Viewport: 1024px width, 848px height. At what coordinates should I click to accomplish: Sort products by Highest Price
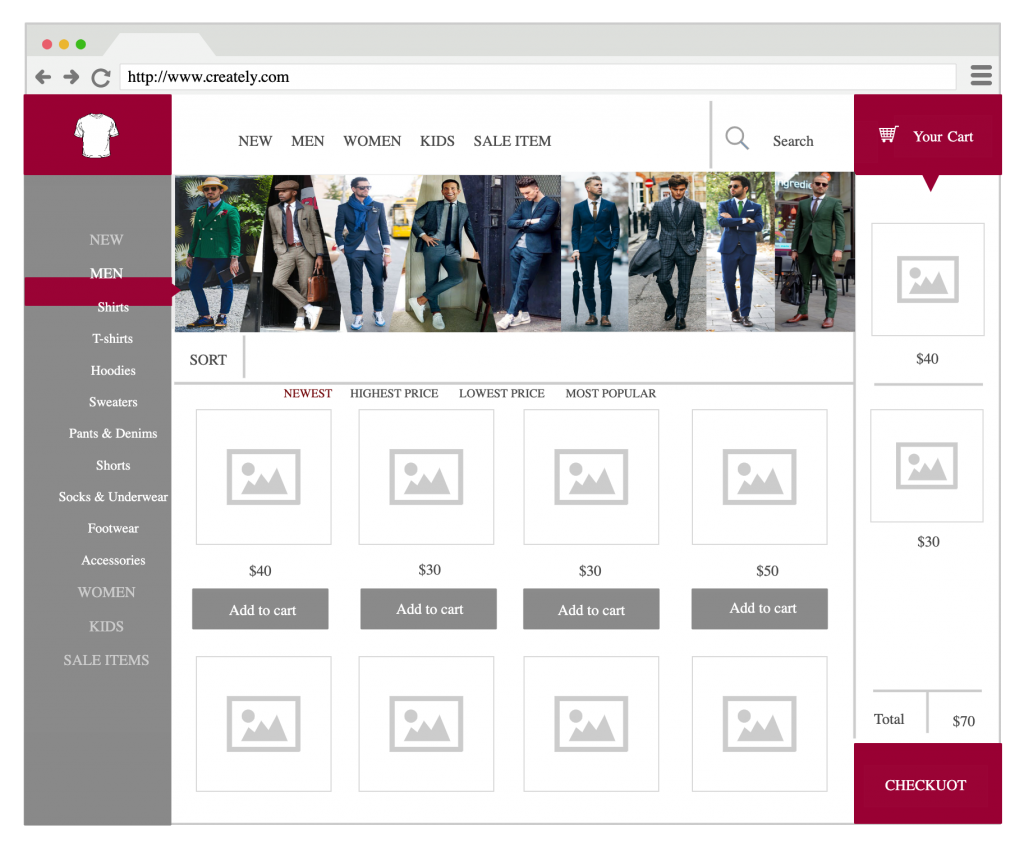(x=394, y=393)
